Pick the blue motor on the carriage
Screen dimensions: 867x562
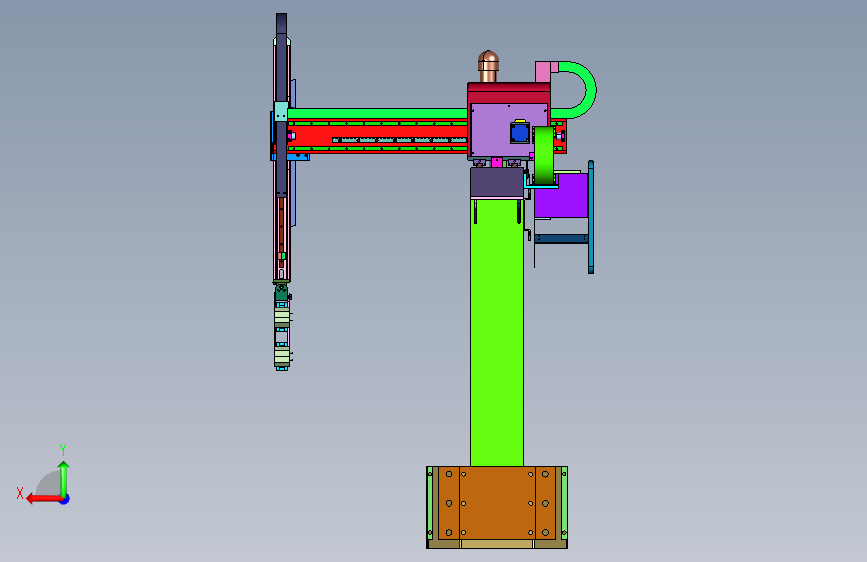coord(520,133)
